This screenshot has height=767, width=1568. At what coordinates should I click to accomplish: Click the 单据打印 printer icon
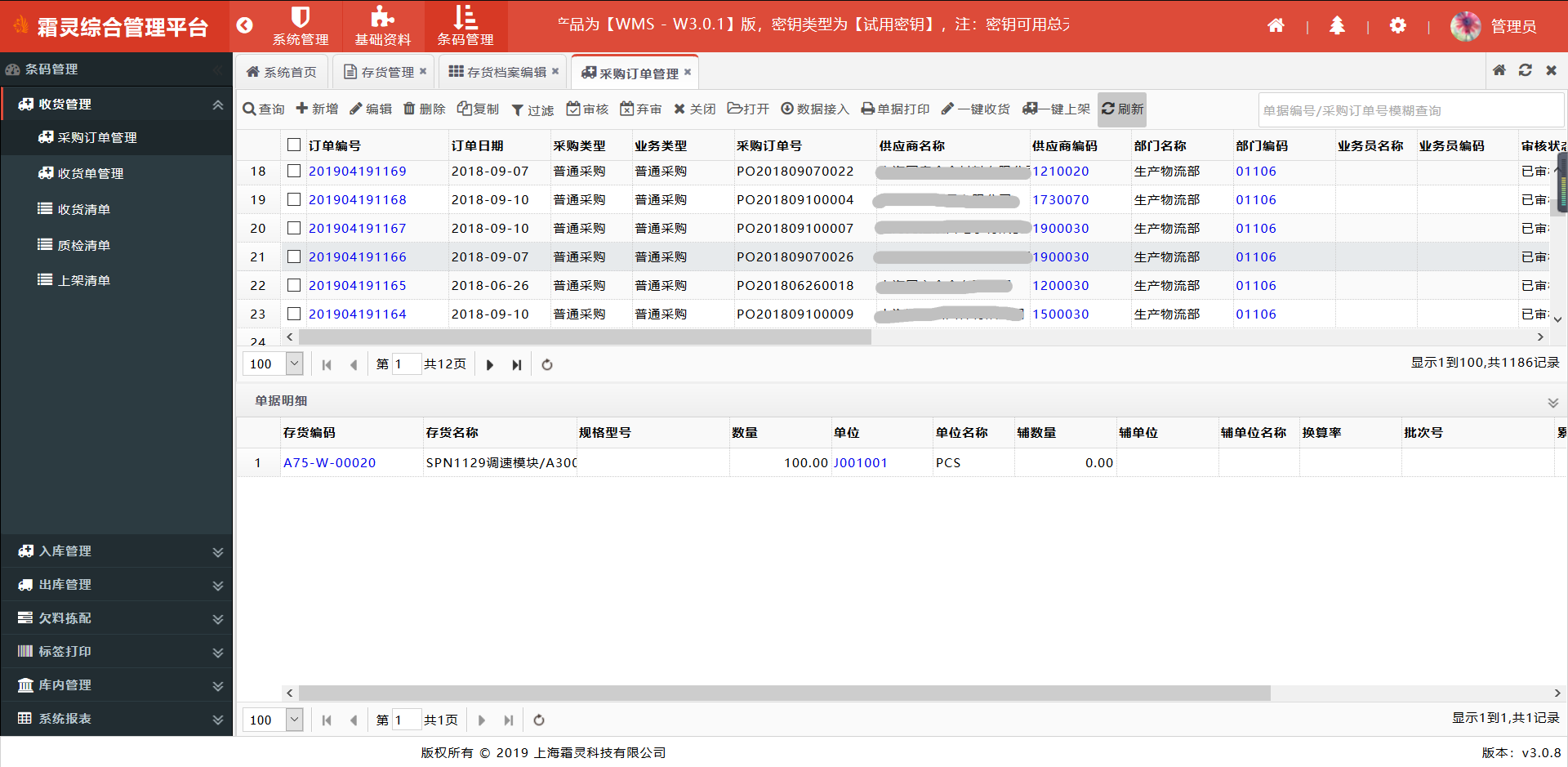pyautogui.click(x=868, y=109)
